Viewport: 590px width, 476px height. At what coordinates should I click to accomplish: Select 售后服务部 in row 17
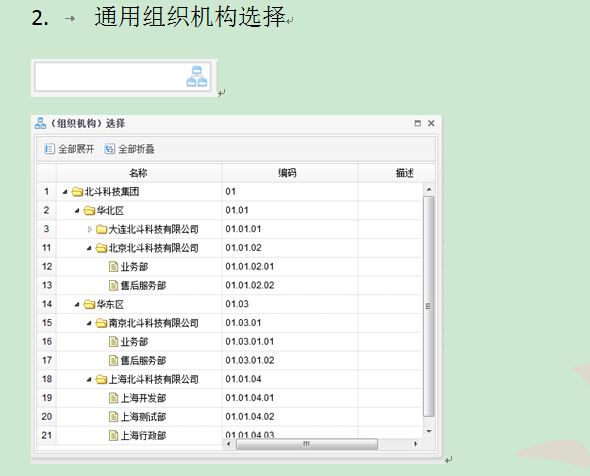[143, 360]
